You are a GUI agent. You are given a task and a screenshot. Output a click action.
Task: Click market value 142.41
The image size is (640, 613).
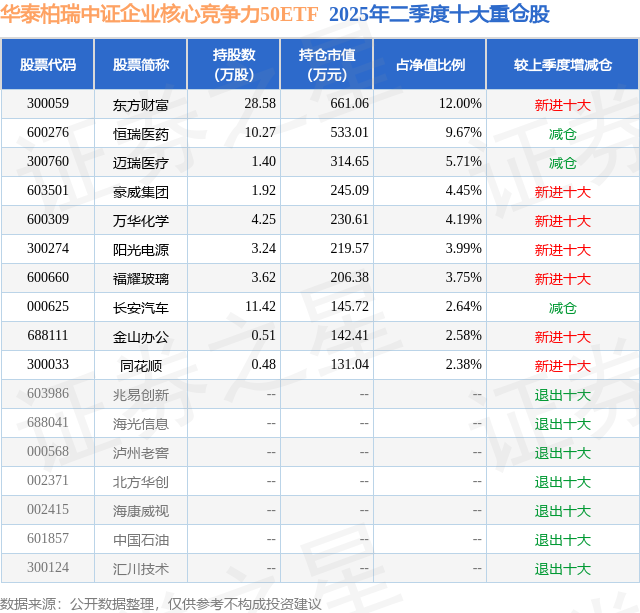(x=349, y=335)
